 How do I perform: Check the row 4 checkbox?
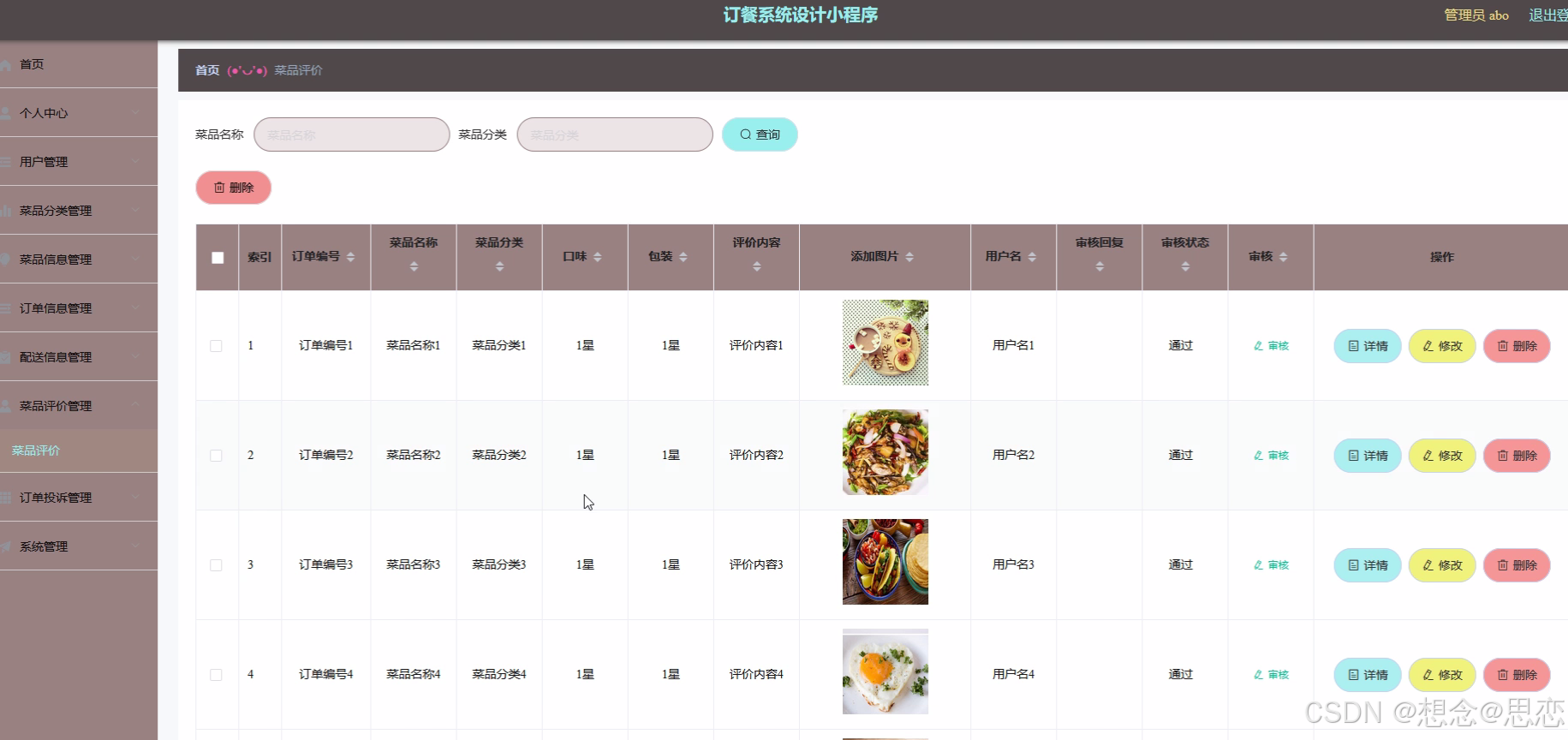[216, 675]
